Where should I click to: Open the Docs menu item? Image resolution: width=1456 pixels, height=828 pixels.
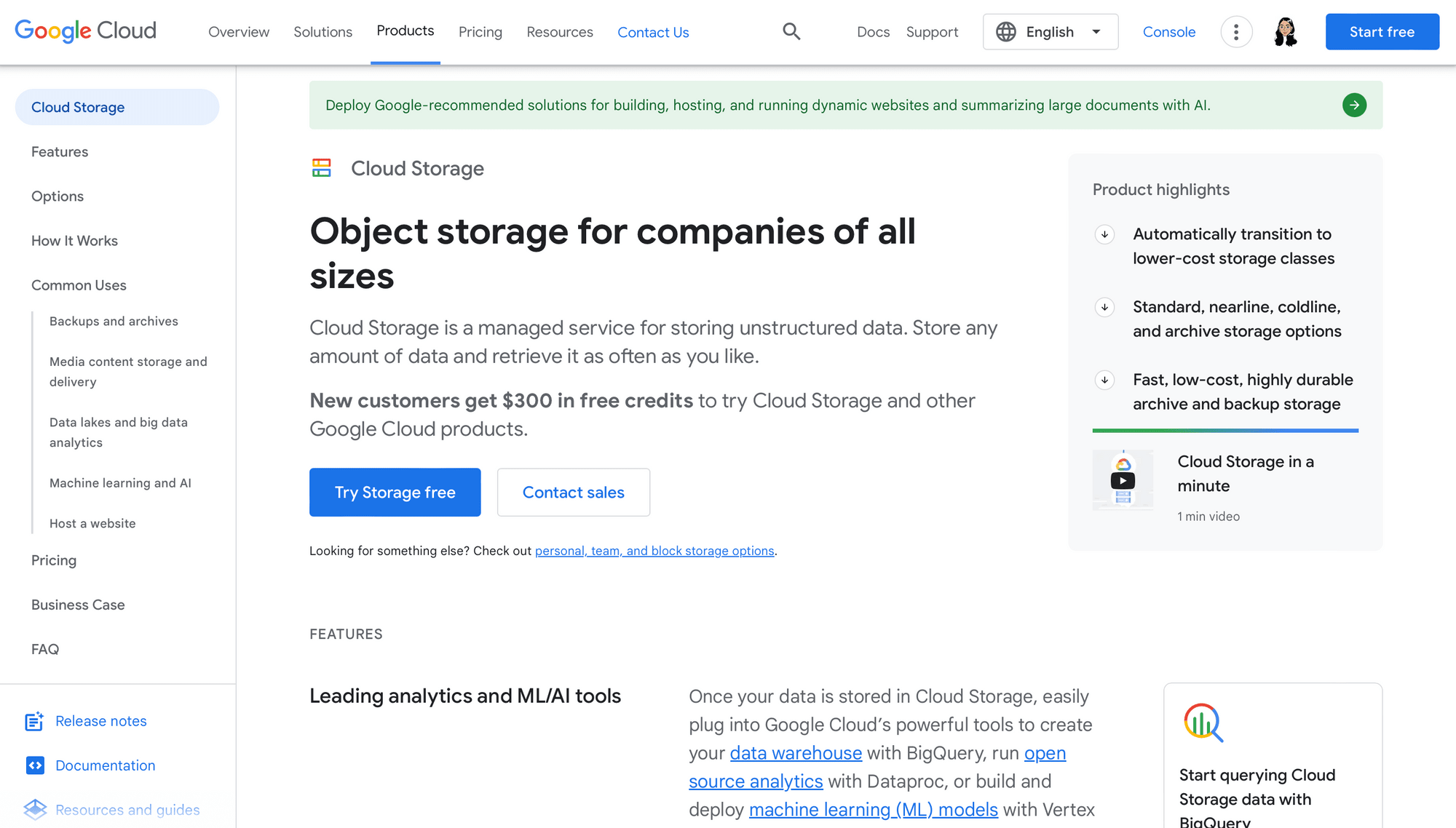point(873,32)
